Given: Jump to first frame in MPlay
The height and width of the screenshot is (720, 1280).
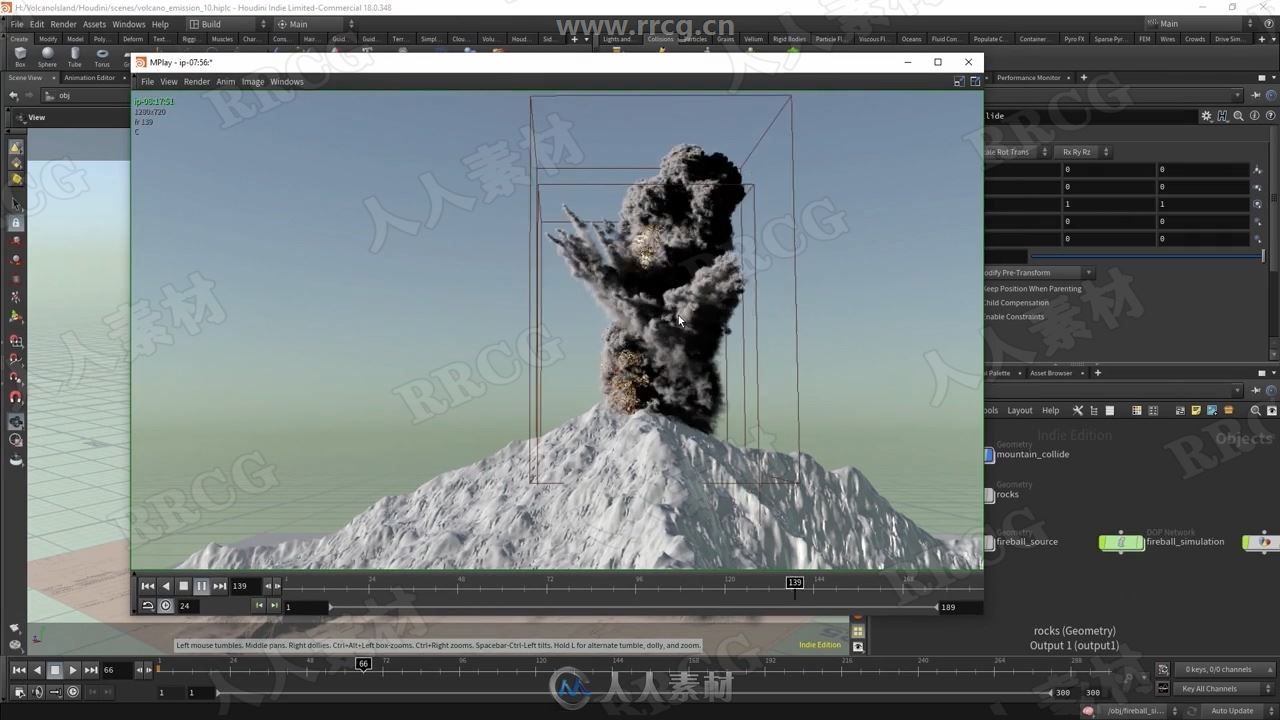Looking at the screenshot, I should tap(147, 586).
